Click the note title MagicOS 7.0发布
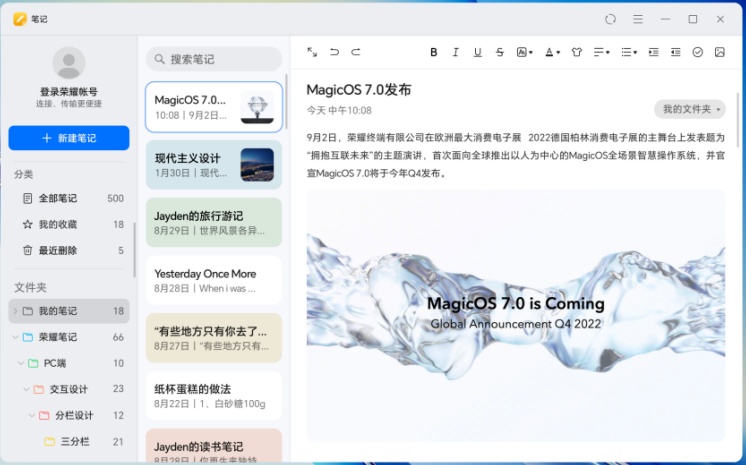 [x=359, y=90]
